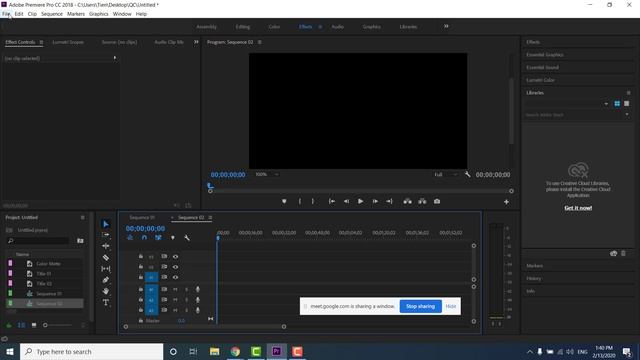The image size is (640, 360).
Task: Open the Program Monitor Button Editor plus
Action: click(506, 202)
